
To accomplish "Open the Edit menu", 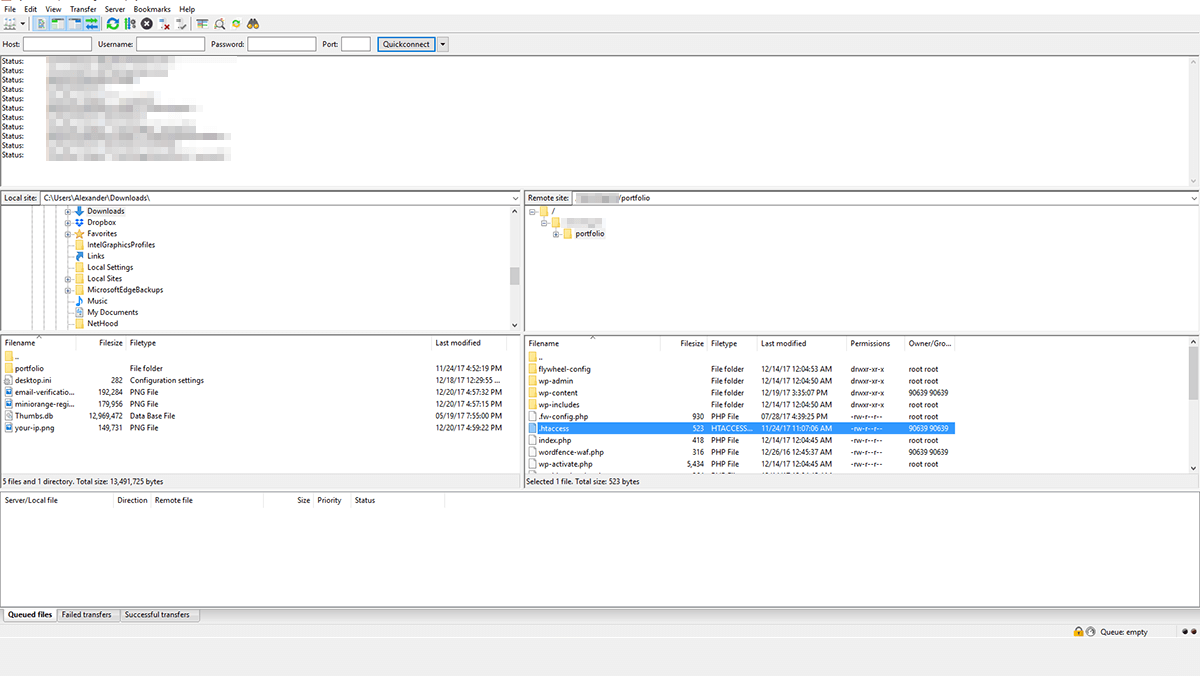I will (x=31, y=8).
